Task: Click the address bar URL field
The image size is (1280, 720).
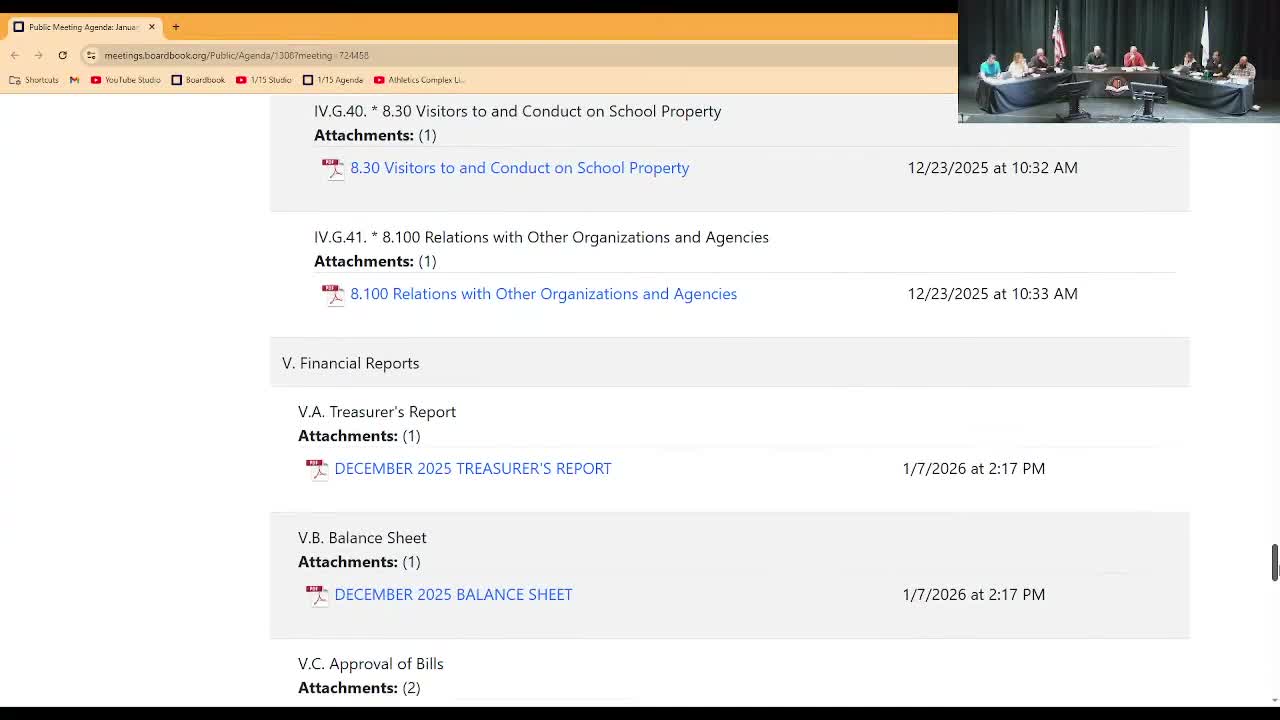Action: pos(236,55)
